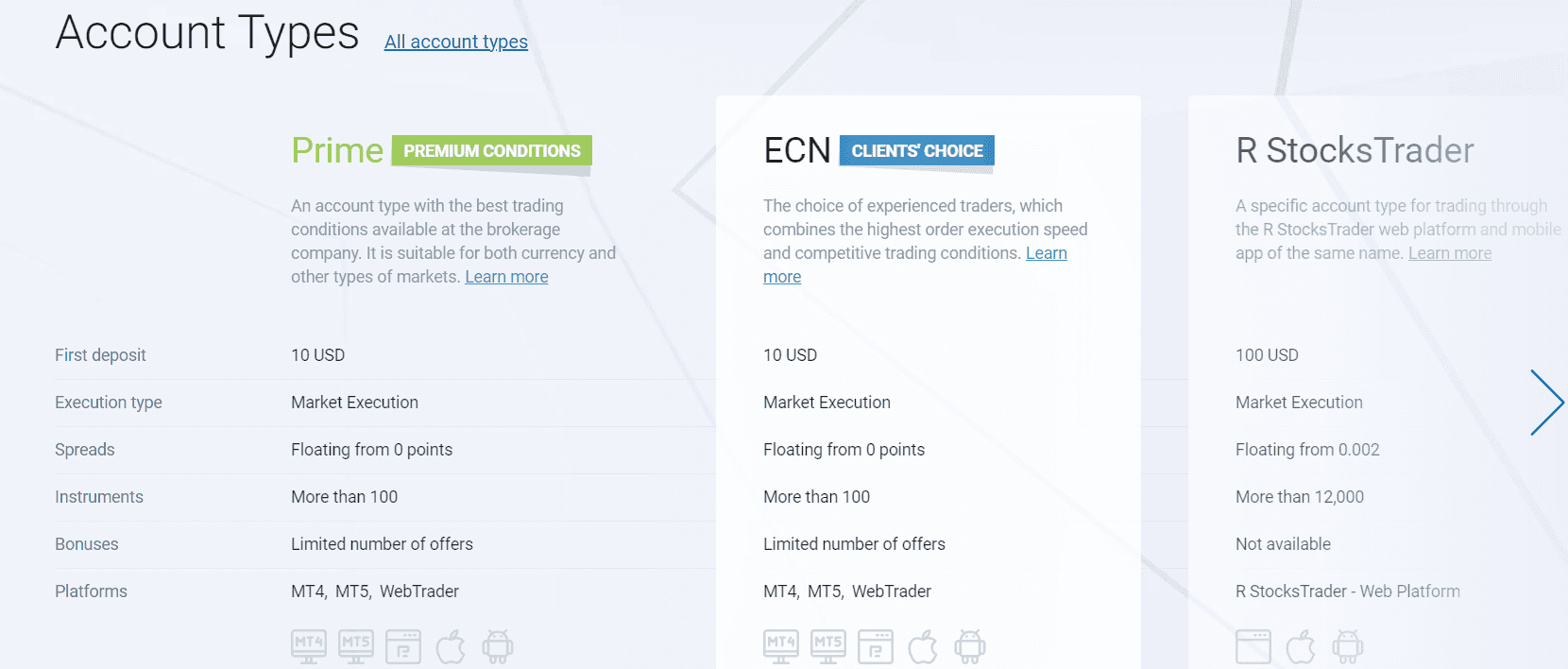
Task: Open WebTrader icon in the Prime column
Action: tap(403, 646)
